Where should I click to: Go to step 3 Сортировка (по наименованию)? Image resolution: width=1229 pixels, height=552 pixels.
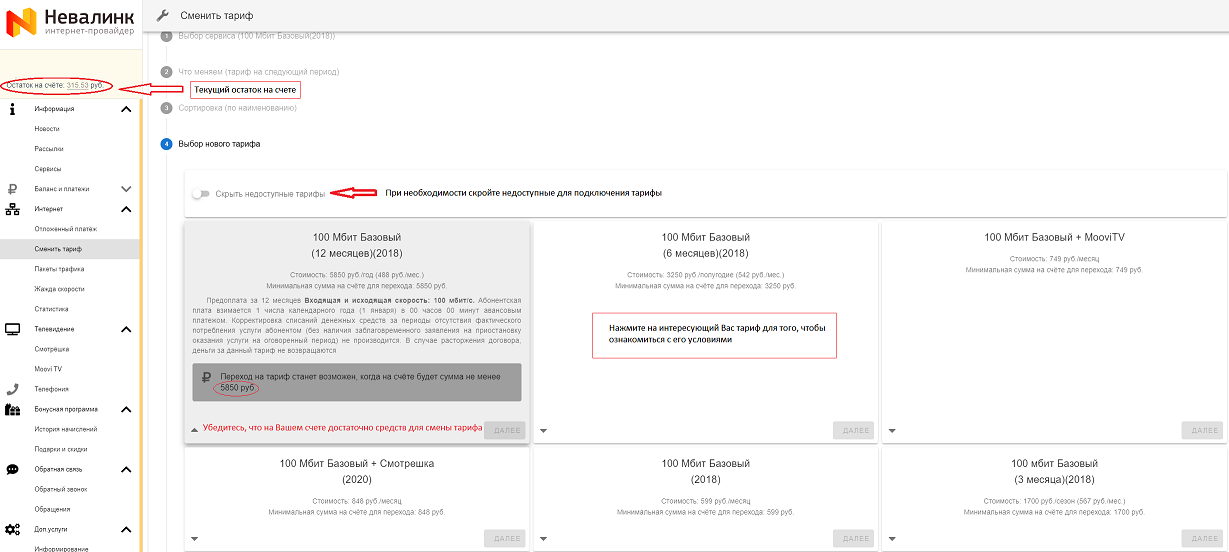coord(229,108)
